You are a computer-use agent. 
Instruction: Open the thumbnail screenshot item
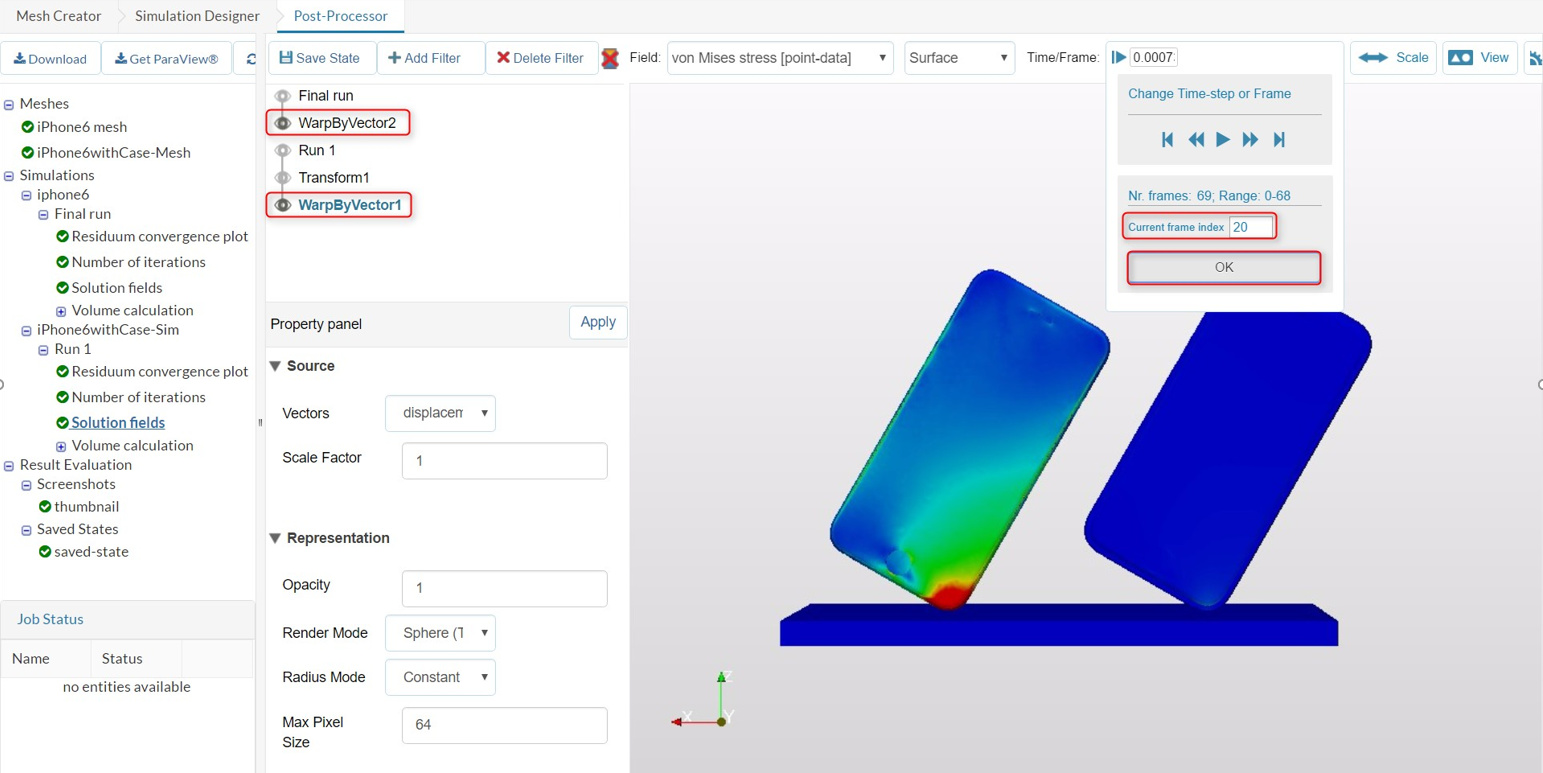click(87, 507)
